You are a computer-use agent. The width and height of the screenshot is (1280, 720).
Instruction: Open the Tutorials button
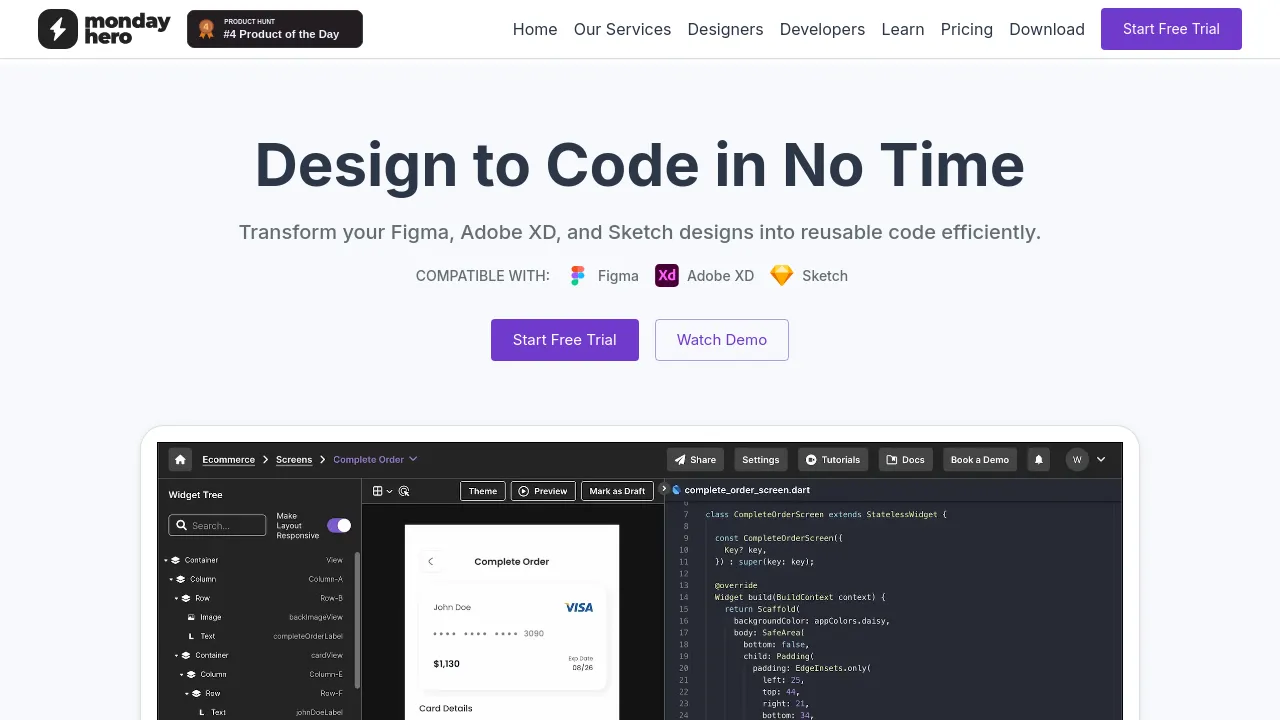tap(833, 460)
